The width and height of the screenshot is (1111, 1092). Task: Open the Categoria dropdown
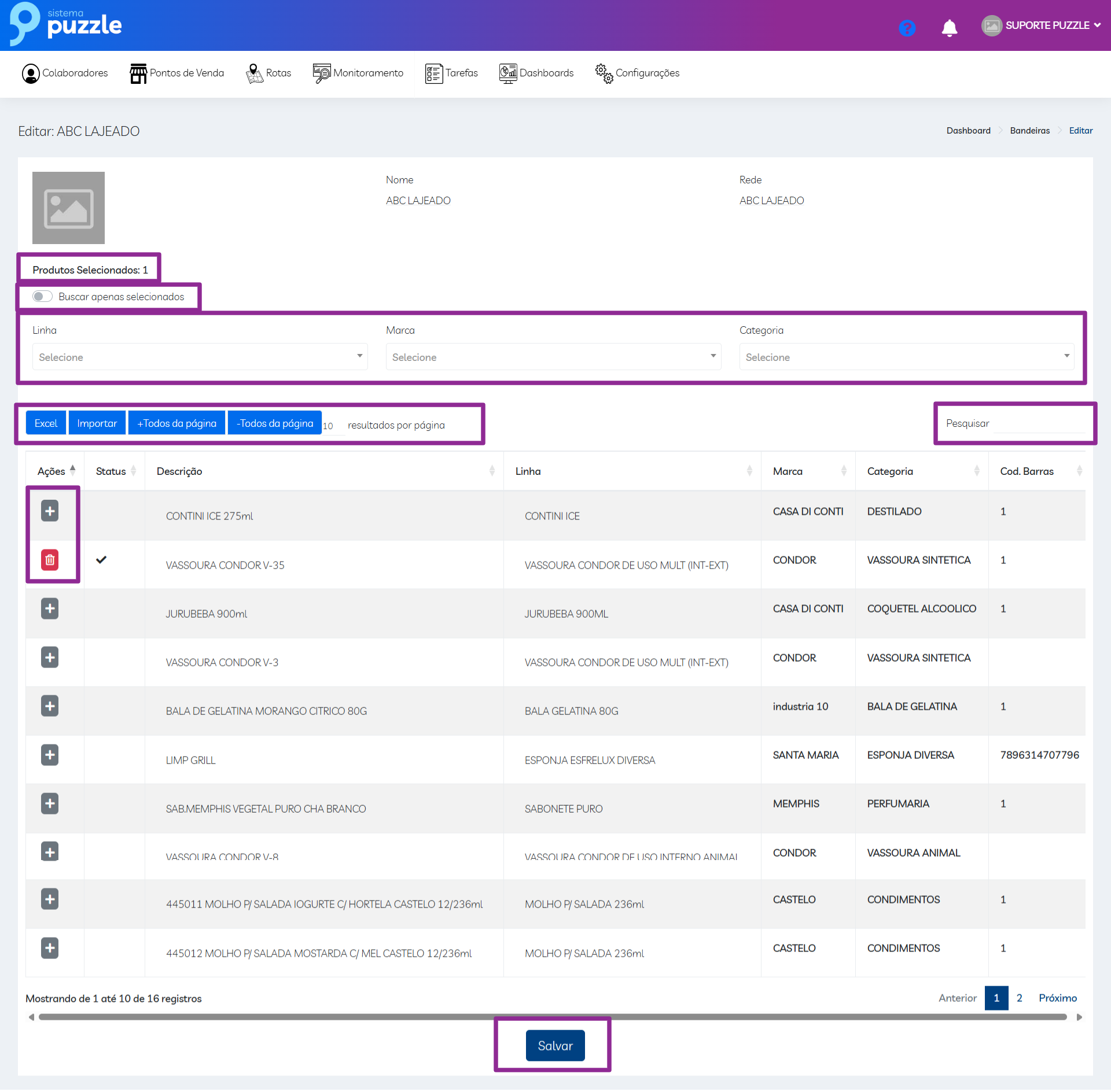[906, 357]
